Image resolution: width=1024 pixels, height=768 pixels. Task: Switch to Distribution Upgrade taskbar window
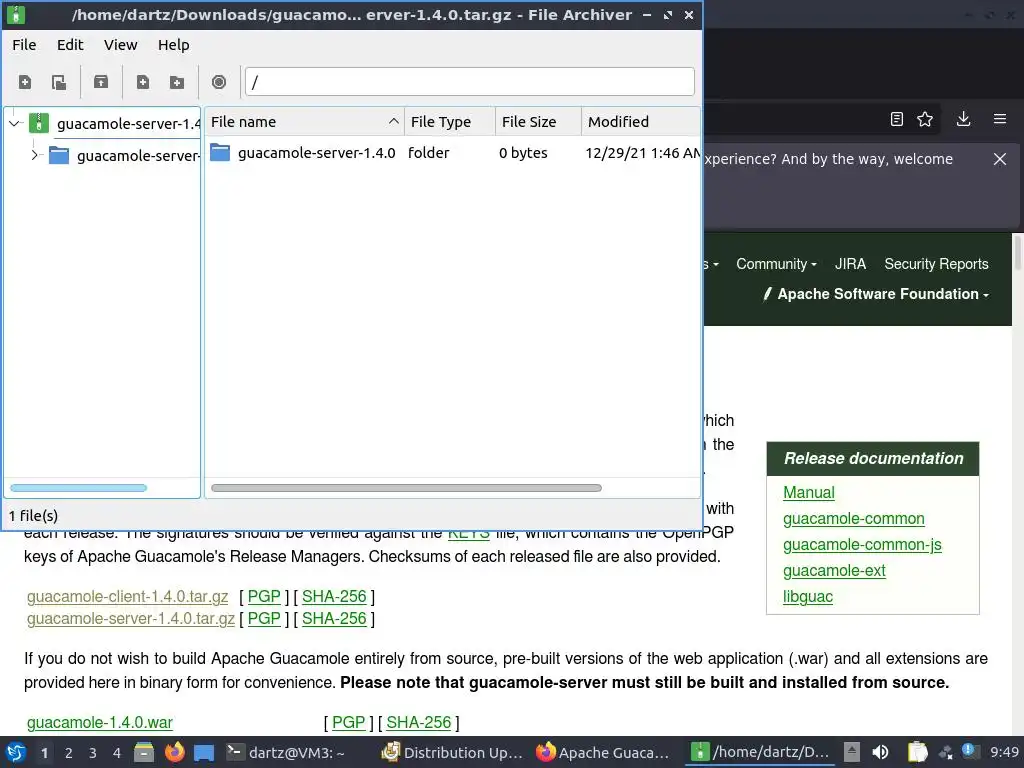(453, 752)
